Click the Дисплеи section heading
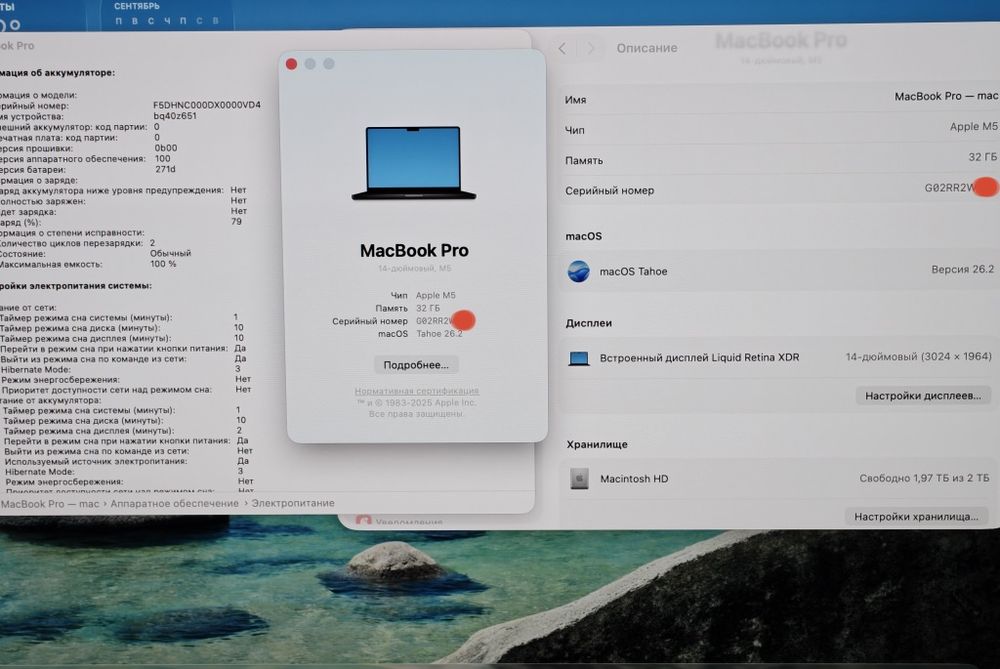 click(589, 323)
